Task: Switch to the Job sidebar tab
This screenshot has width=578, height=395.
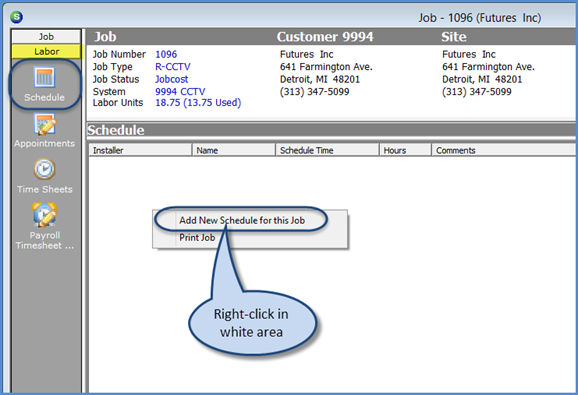Action: [46, 36]
